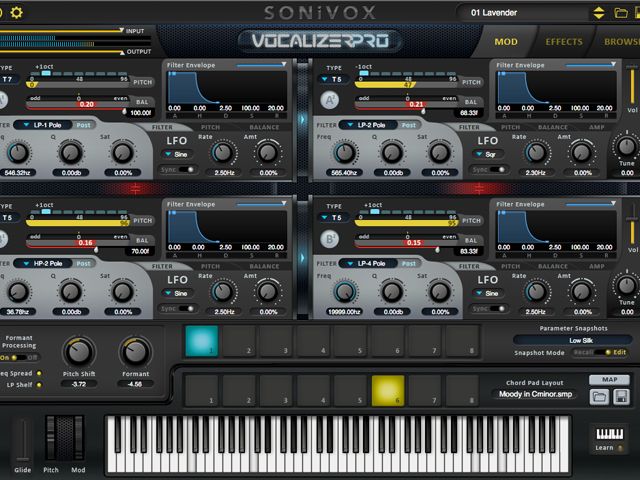The image size is (640, 480).
Task: Click the B² module button
Action: pos(330,239)
